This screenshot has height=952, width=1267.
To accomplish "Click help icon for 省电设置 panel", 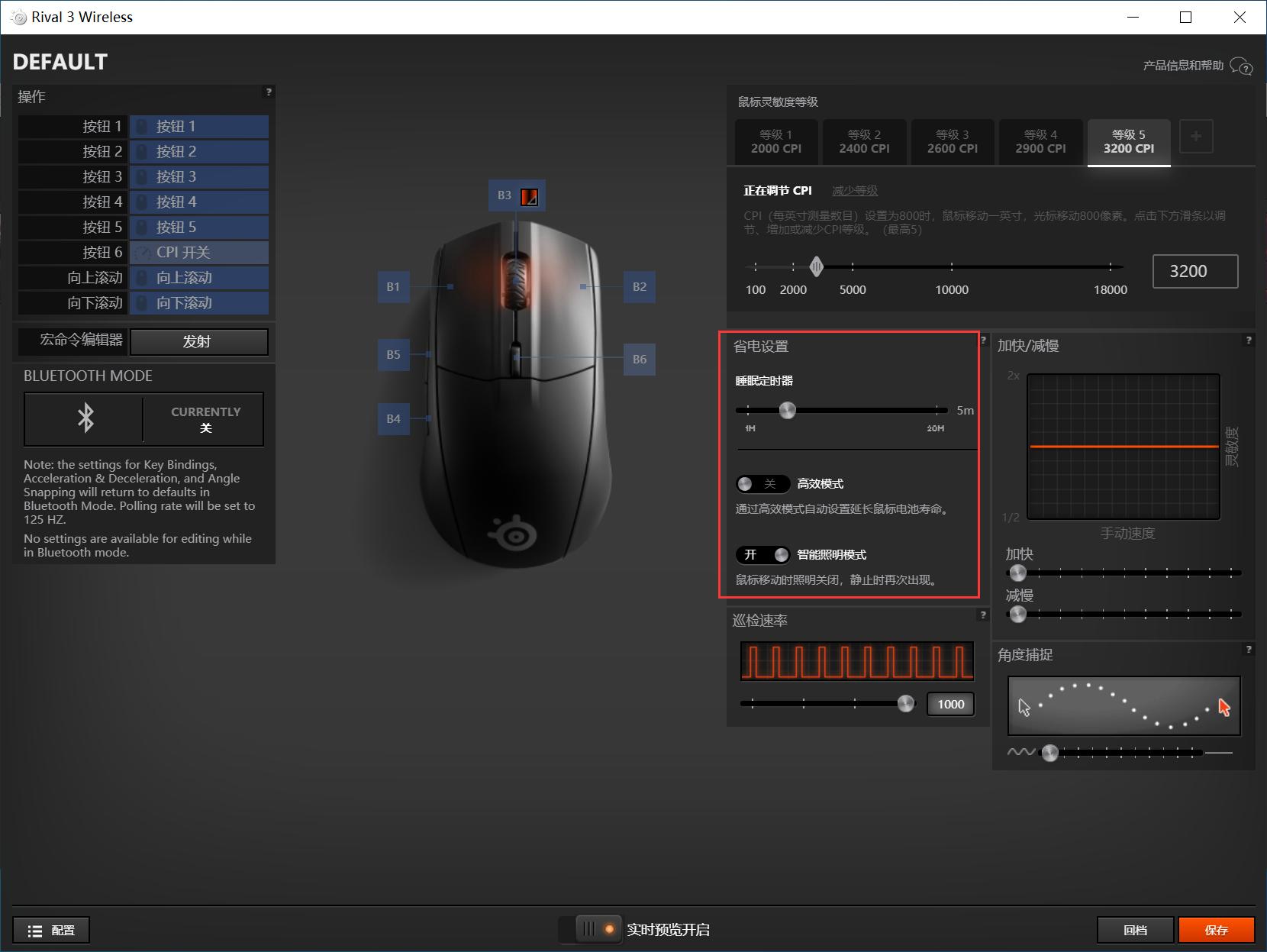I will [983, 340].
